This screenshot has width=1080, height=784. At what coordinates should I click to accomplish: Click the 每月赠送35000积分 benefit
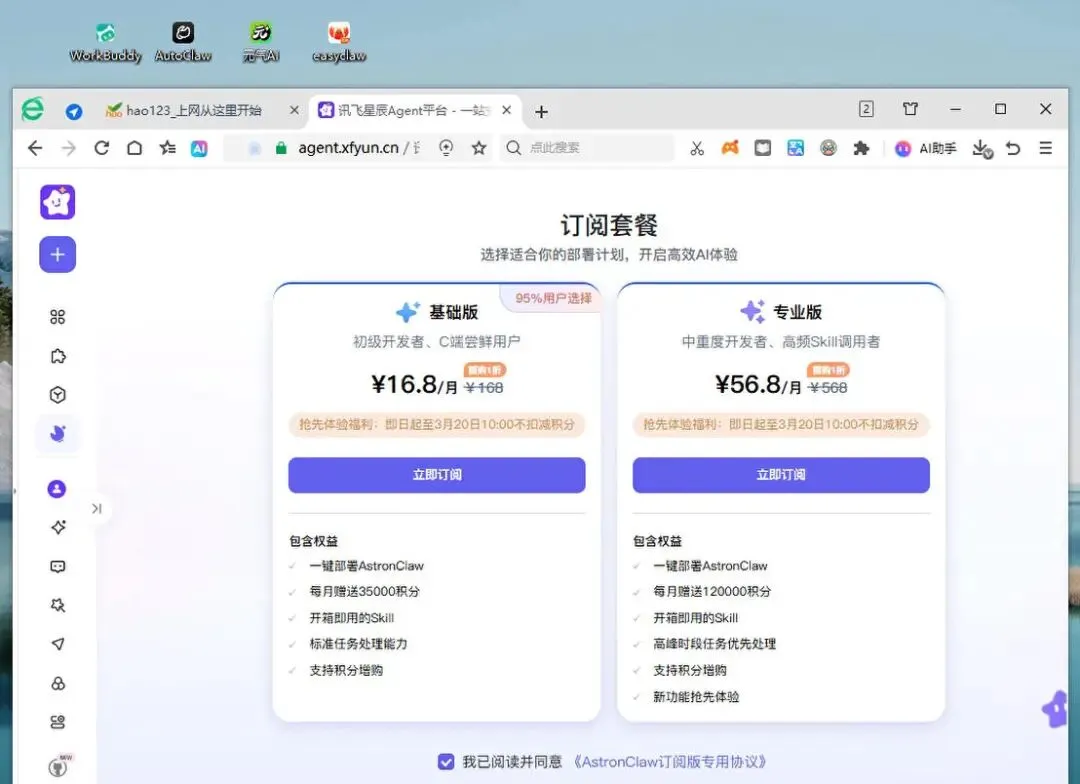[x=364, y=591]
